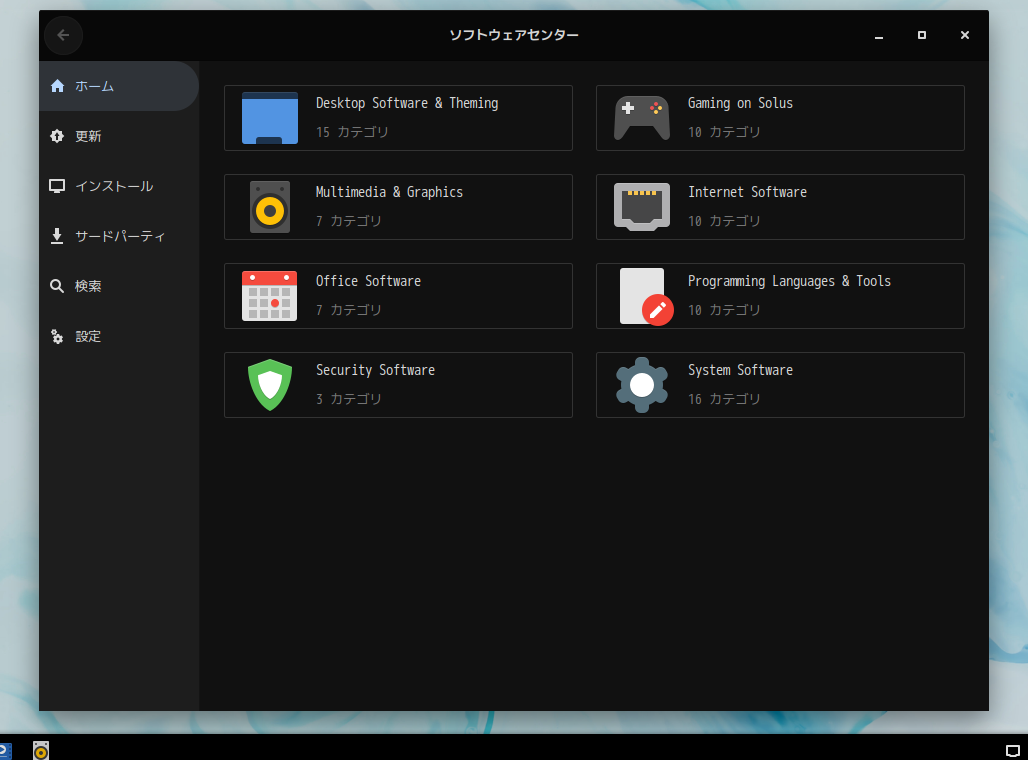Click the settings gears icon in sidebar

[57, 336]
